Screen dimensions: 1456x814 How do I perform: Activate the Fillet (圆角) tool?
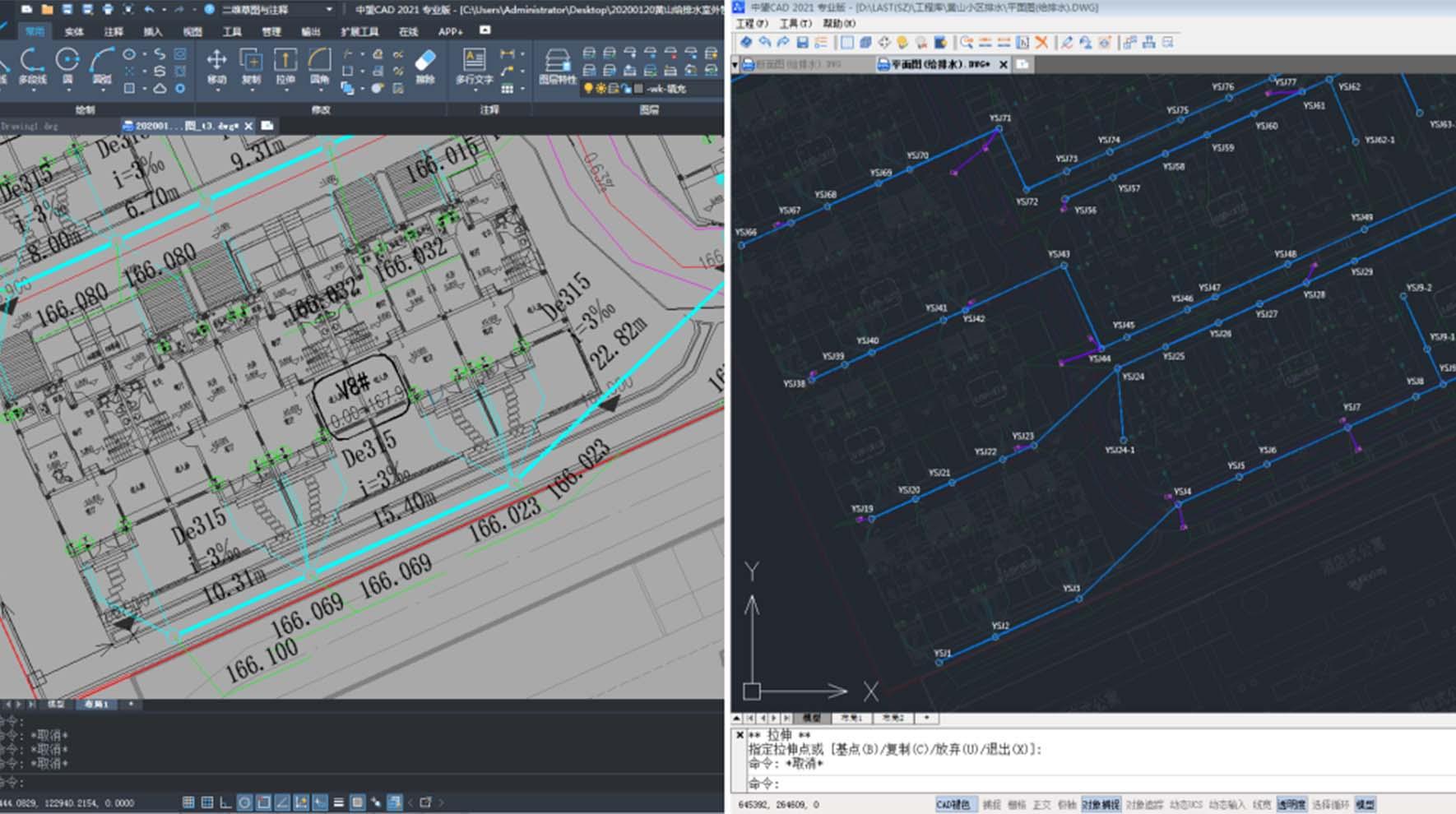(x=319, y=66)
